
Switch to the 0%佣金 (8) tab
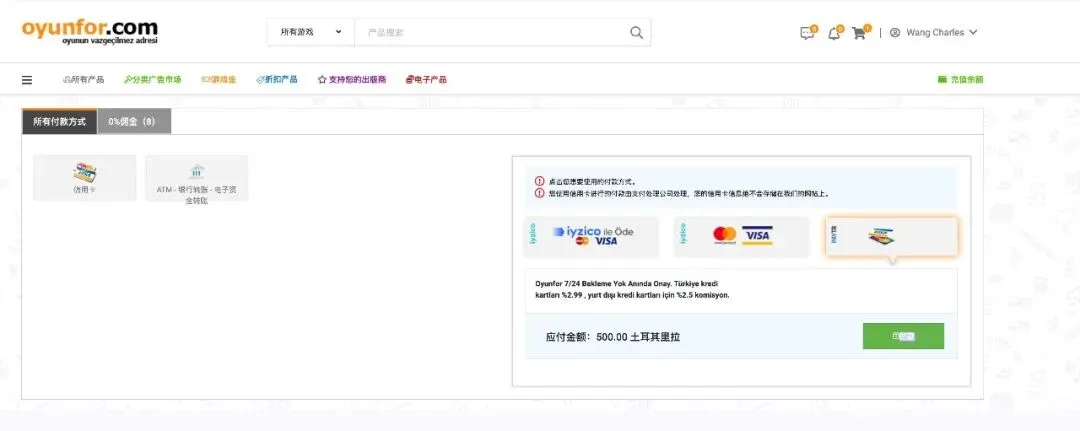click(134, 121)
